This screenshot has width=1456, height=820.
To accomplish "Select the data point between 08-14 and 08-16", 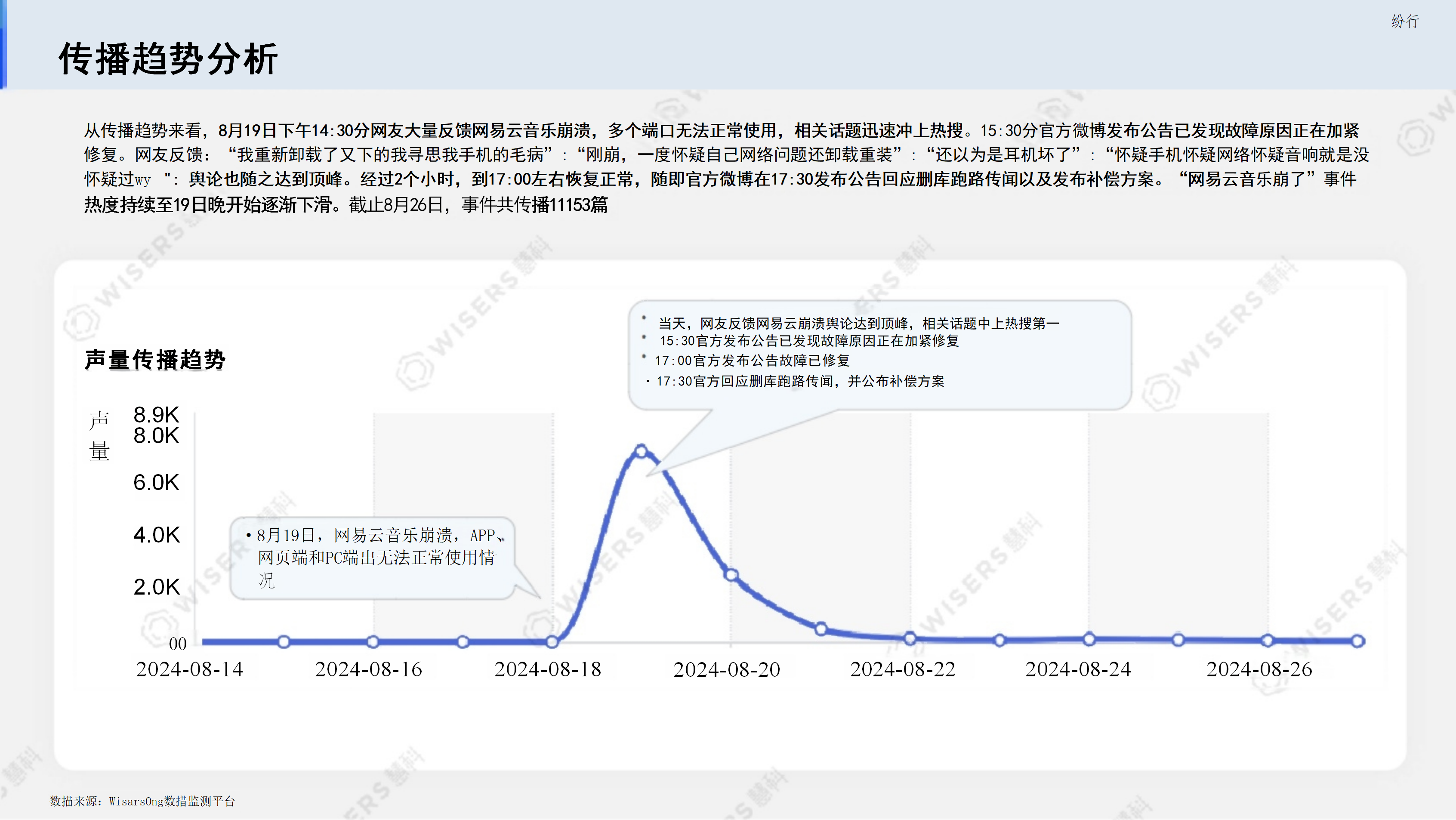I will pyautogui.click(x=284, y=641).
